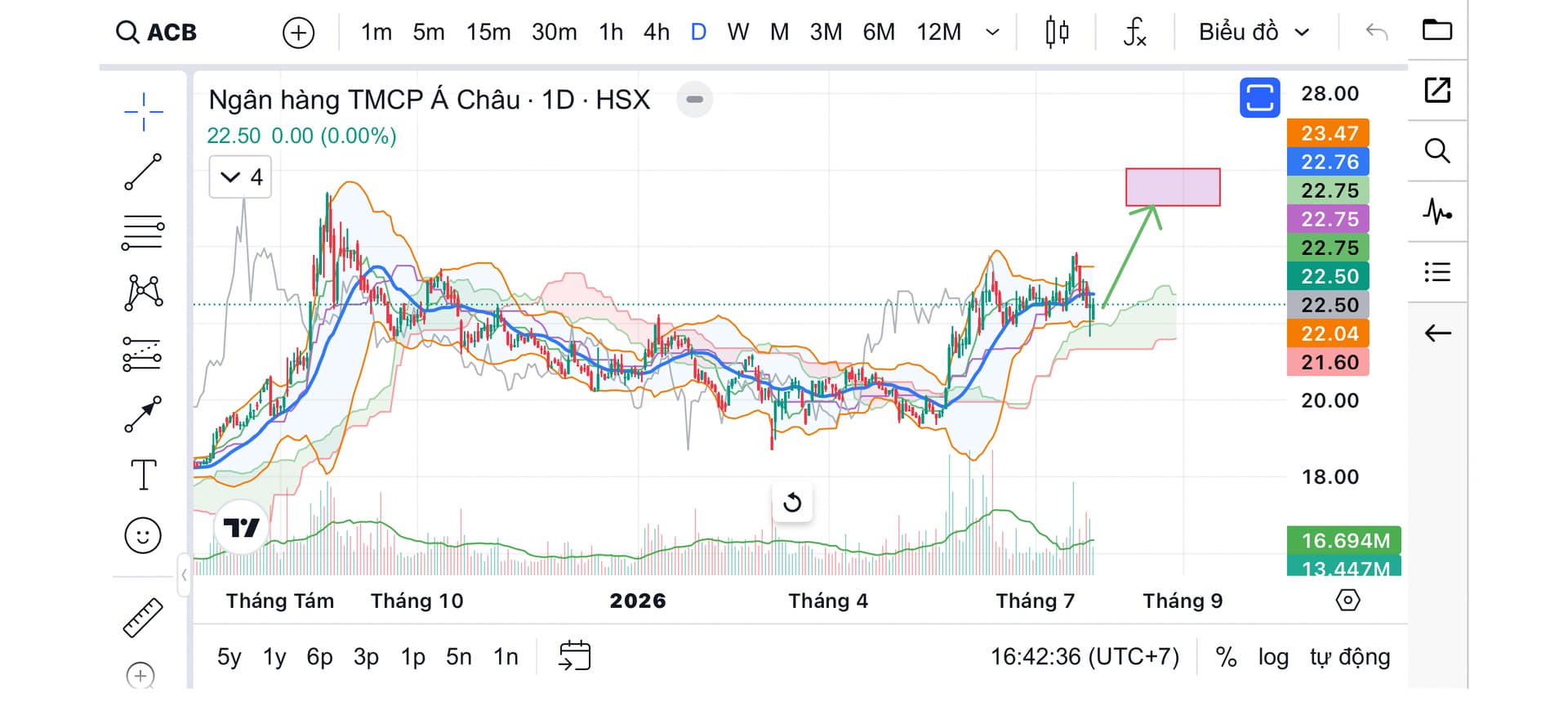Select the arrow drawing tool
Image resolution: width=1568 pixels, height=724 pixels.
143,414
